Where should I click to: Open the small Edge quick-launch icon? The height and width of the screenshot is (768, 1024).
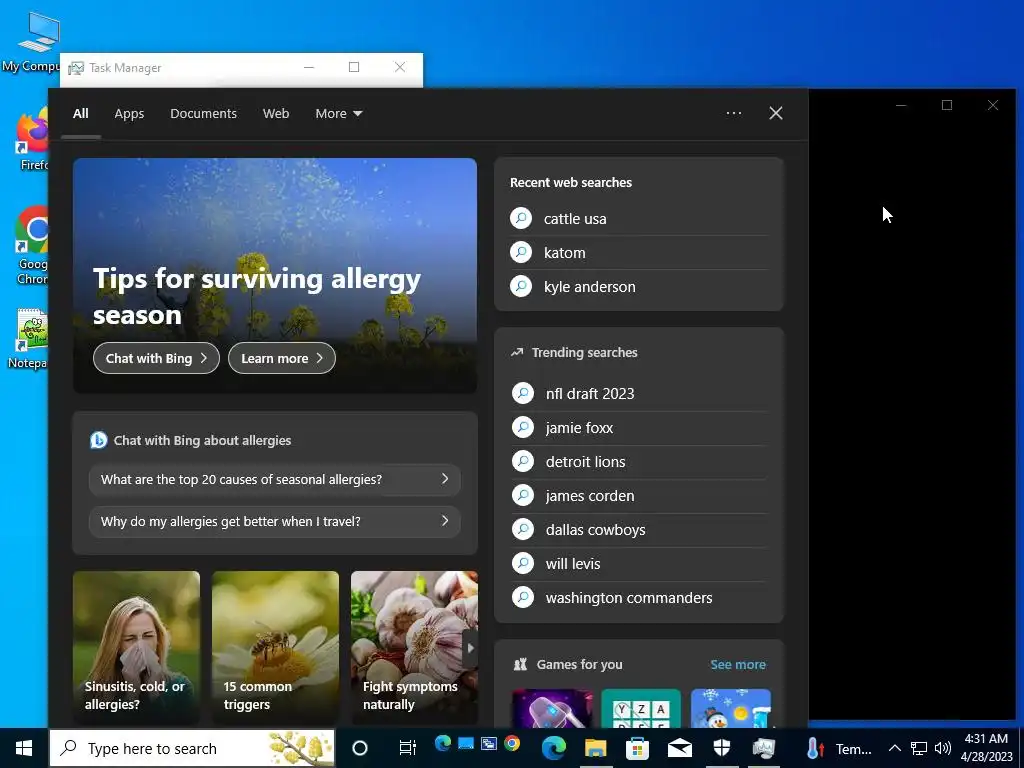click(443, 743)
